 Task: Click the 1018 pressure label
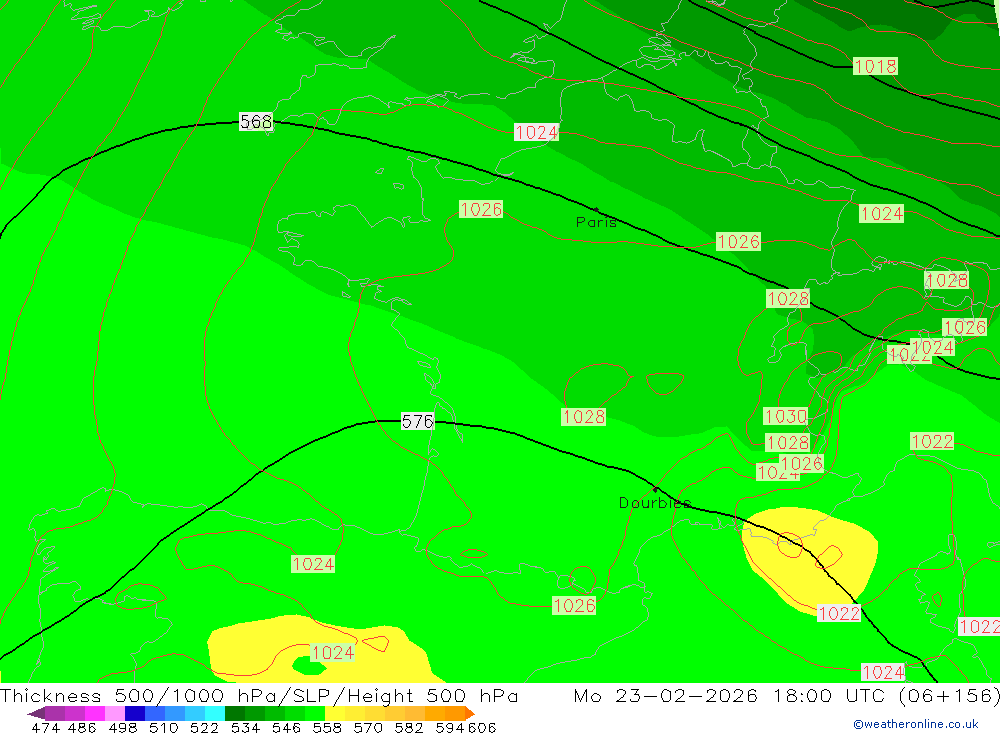click(x=875, y=66)
